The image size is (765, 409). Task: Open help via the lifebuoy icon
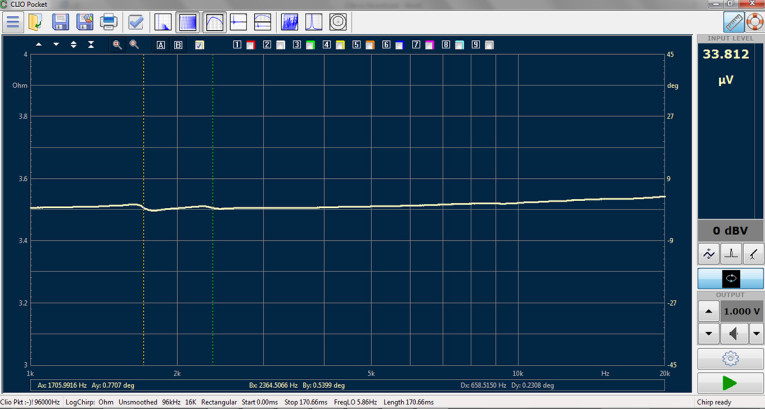pyautogui.click(x=755, y=22)
